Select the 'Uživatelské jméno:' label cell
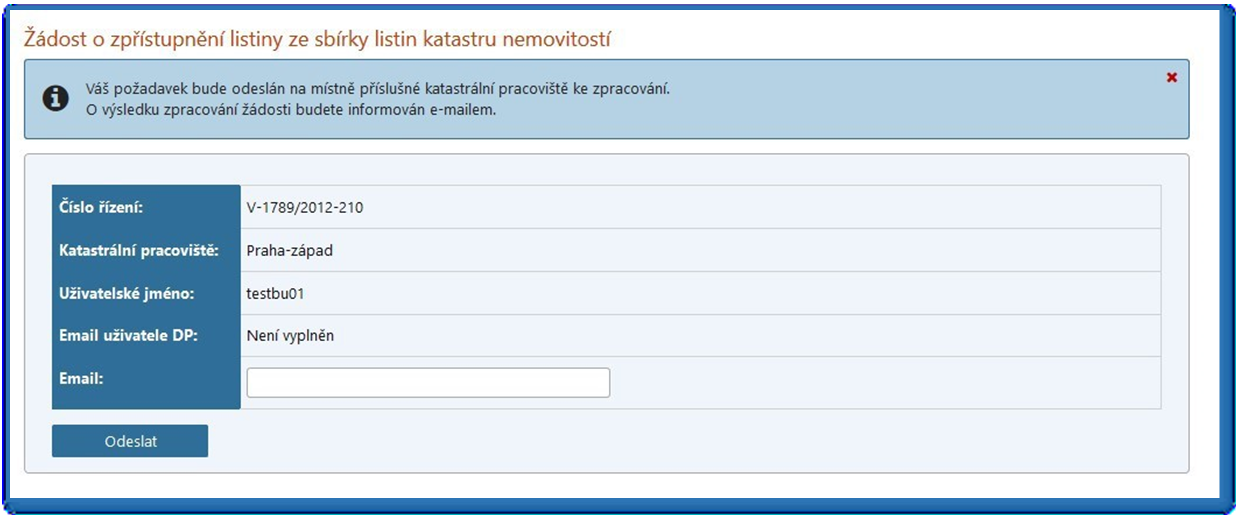 coord(145,294)
